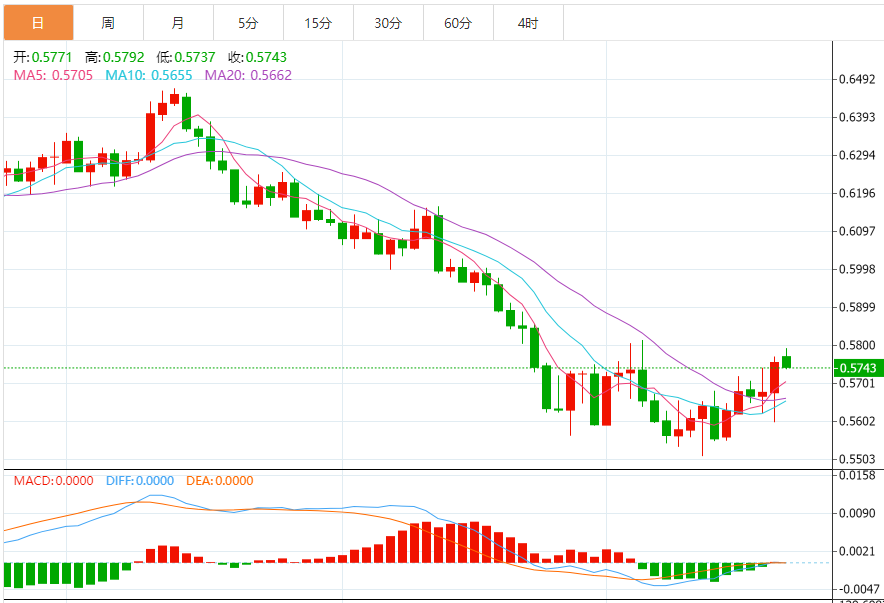
Task: Open the 30分 timeframe tab
Action: click(388, 23)
